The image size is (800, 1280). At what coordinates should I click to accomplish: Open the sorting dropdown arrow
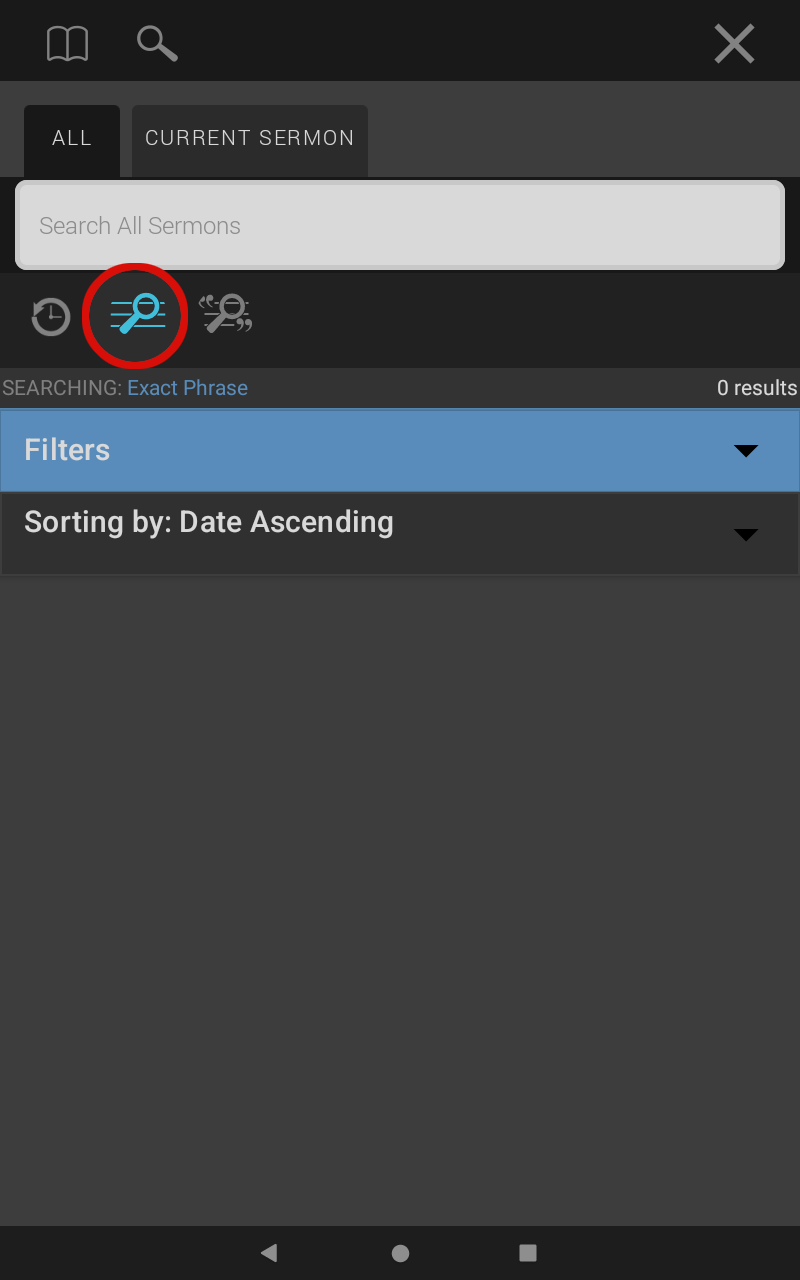point(746,535)
